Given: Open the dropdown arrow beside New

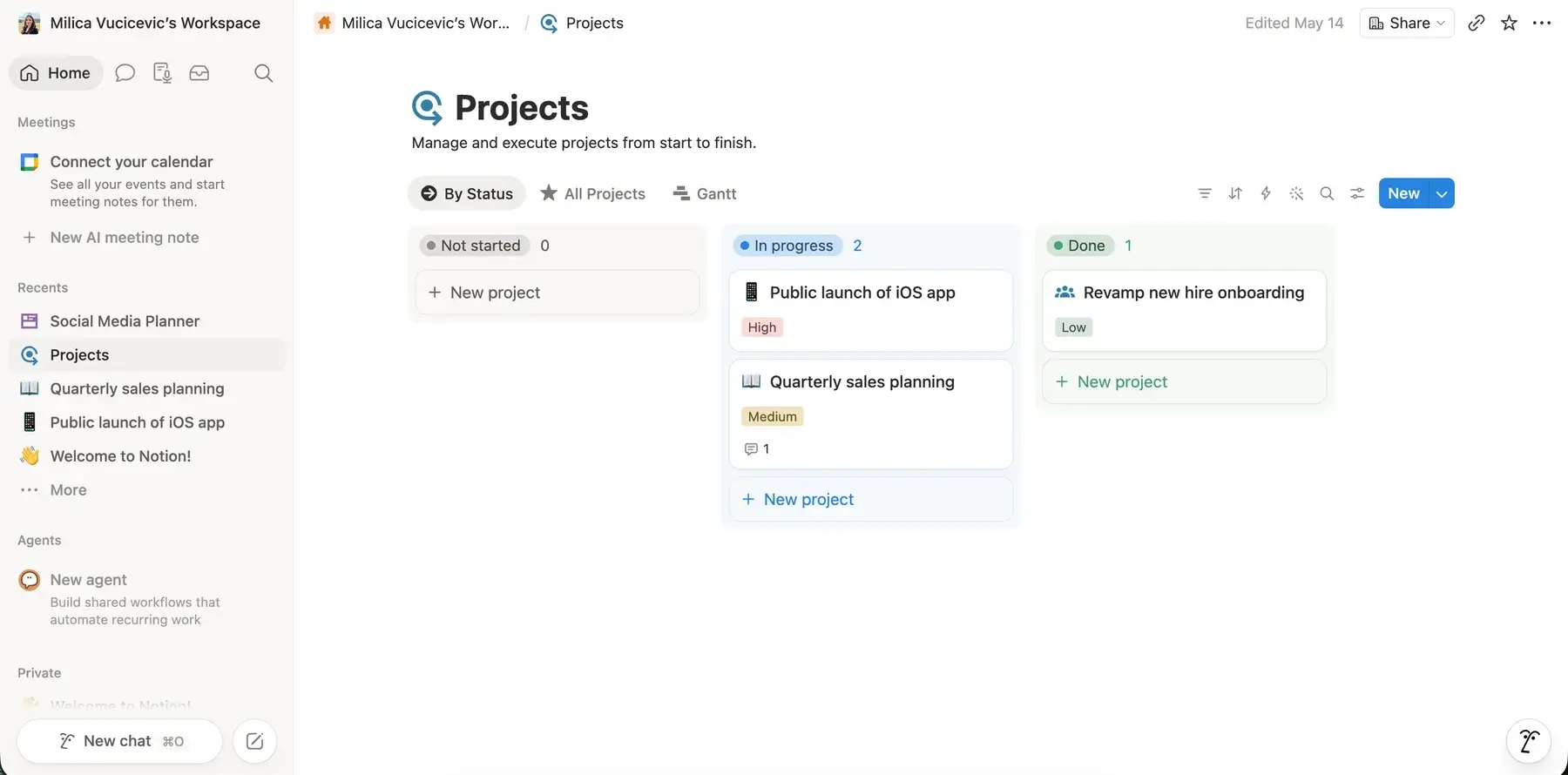Looking at the screenshot, I should tap(1443, 193).
